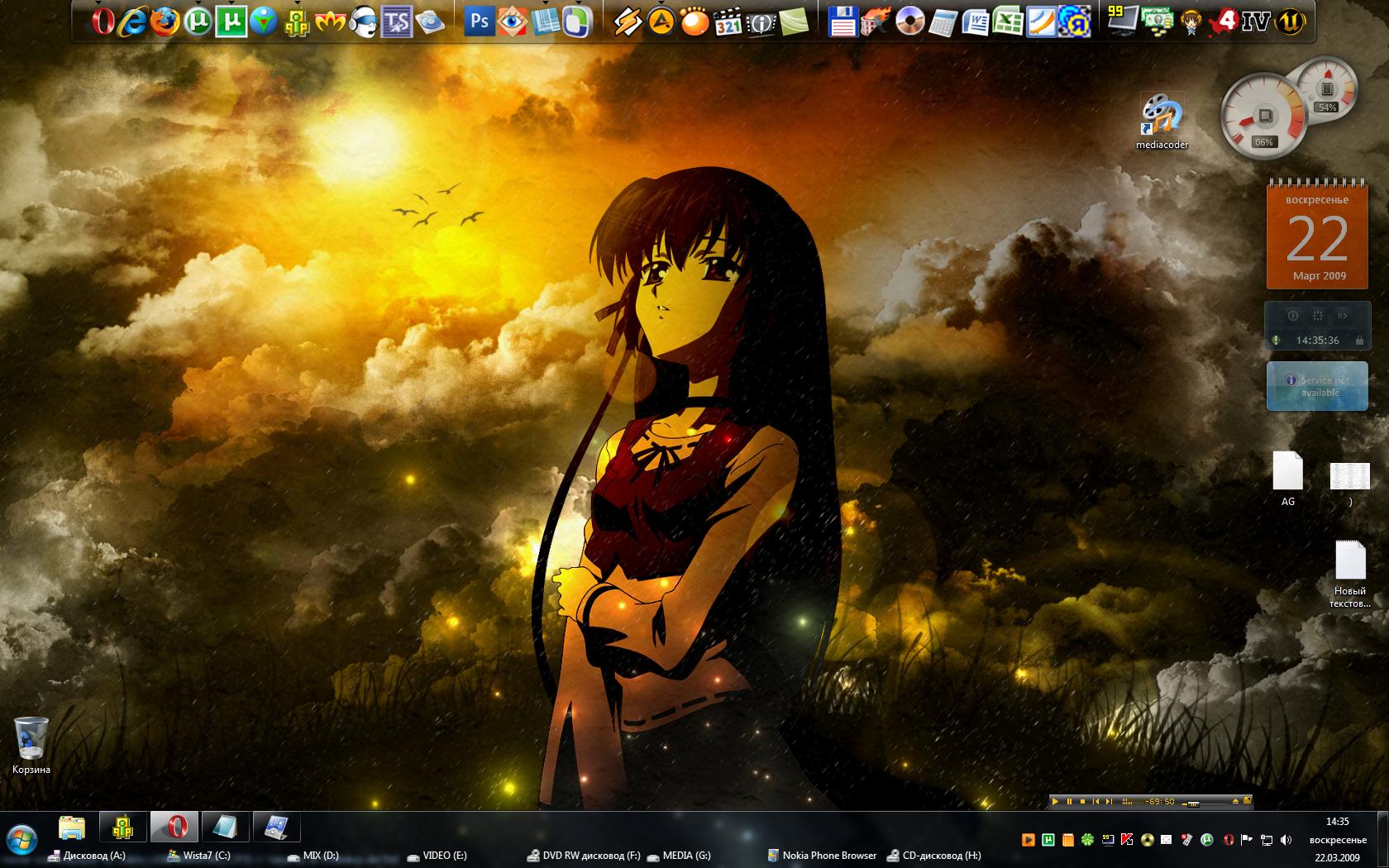Click play on the mini player
The width and height of the screenshot is (1389, 868).
[x=1055, y=802]
